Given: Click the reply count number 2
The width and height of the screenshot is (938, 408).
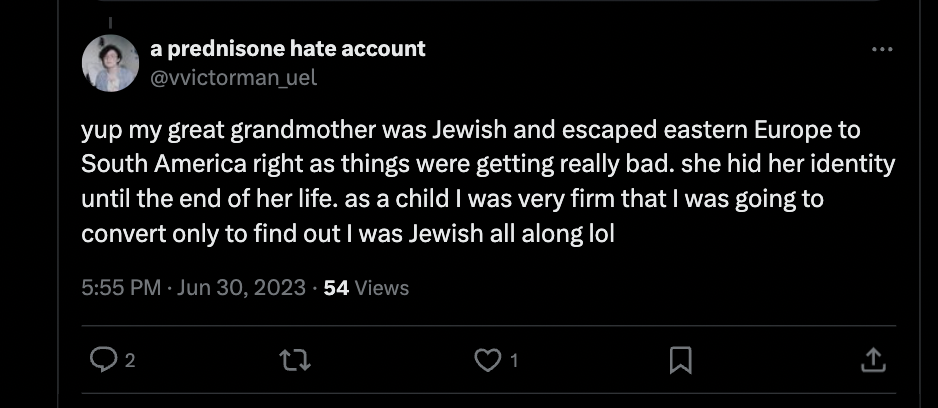Looking at the screenshot, I should coord(130,361).
